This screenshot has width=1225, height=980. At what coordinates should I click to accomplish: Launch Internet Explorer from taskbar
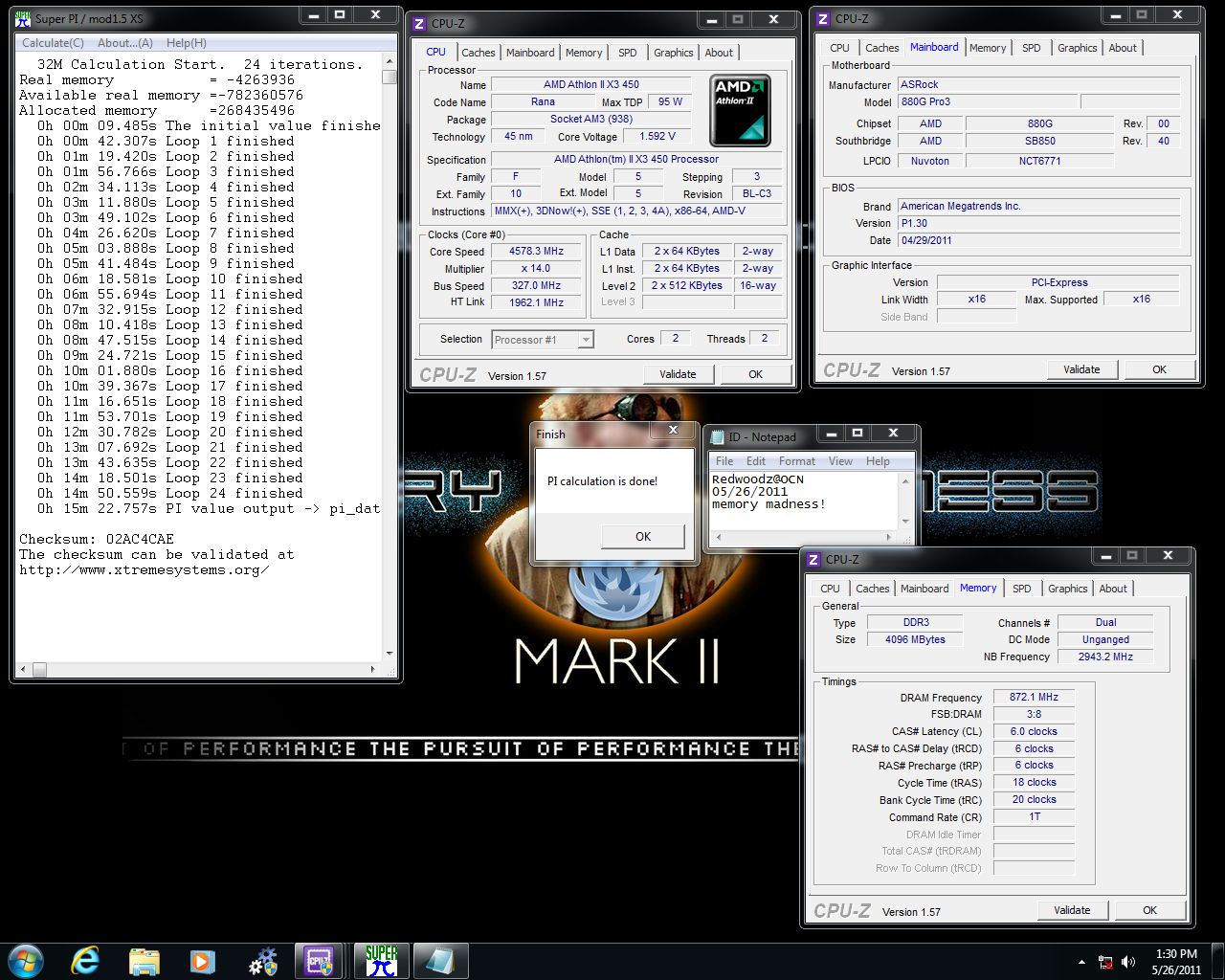coord(84,960)
